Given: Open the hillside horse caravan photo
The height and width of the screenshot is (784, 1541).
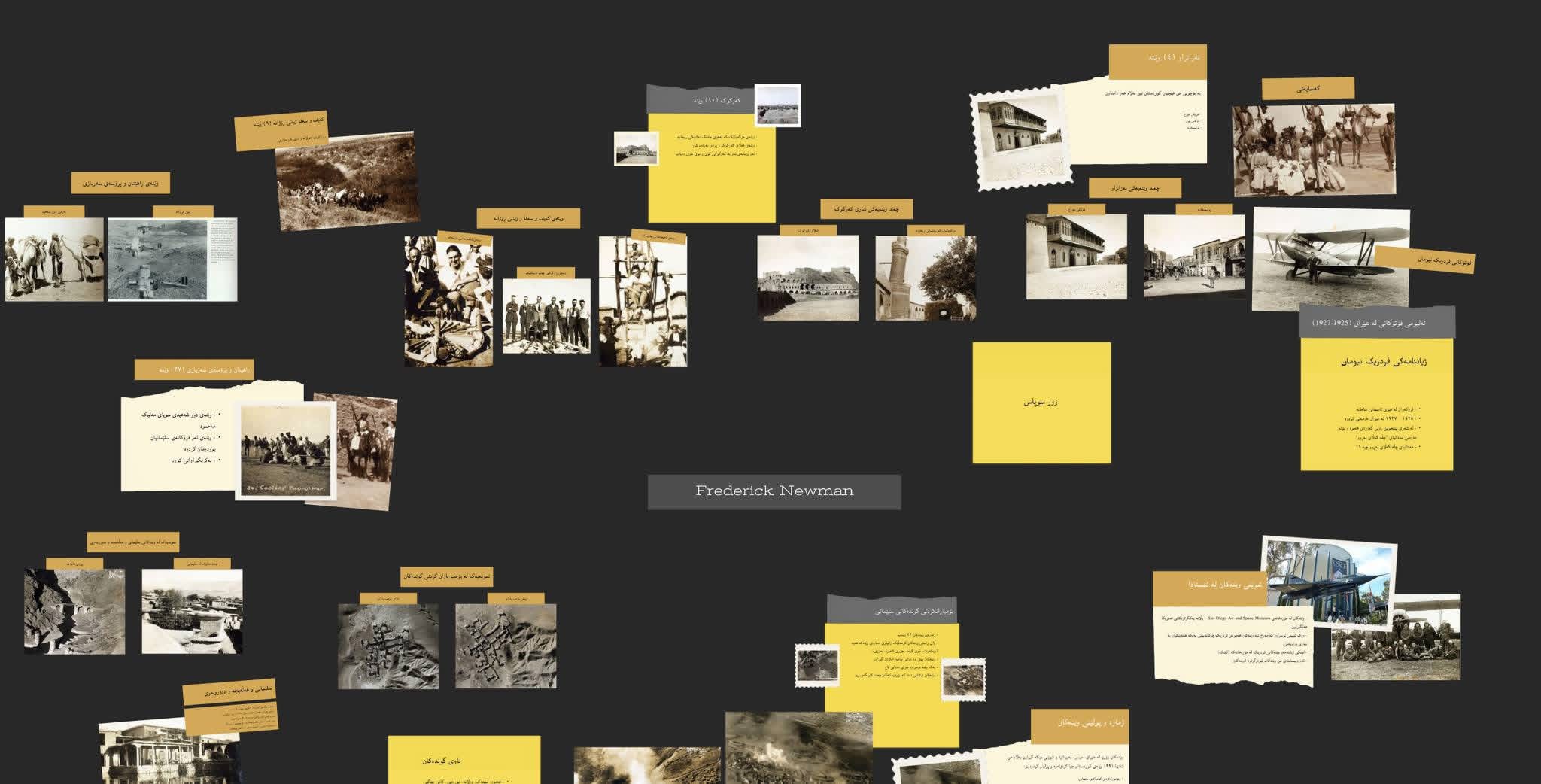Looking at the screenshot, I should (346, 181).
